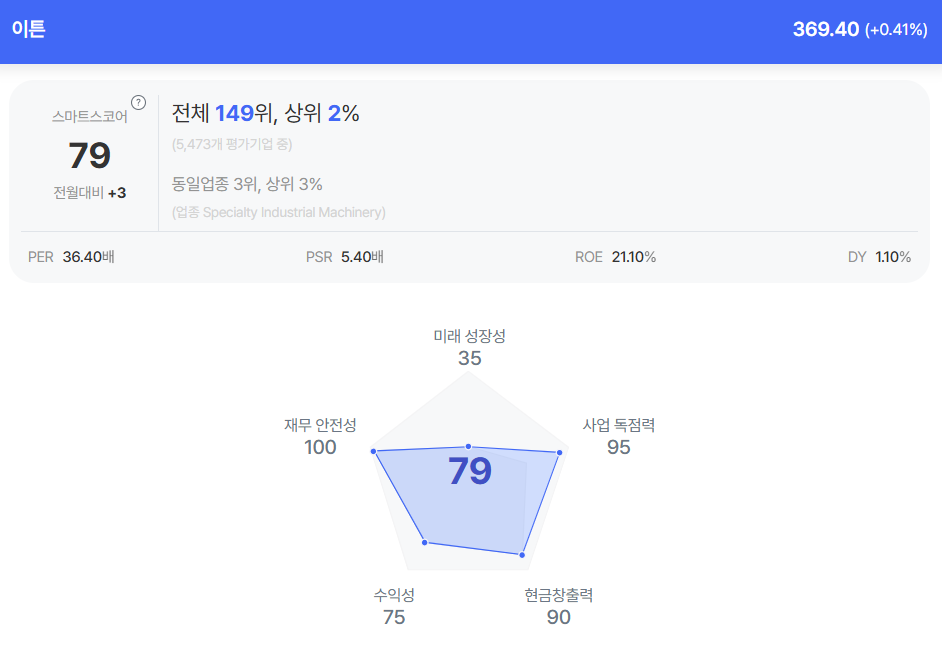Click the PER 36.40배 metric

pyautogui.click(x=71, y=257)
